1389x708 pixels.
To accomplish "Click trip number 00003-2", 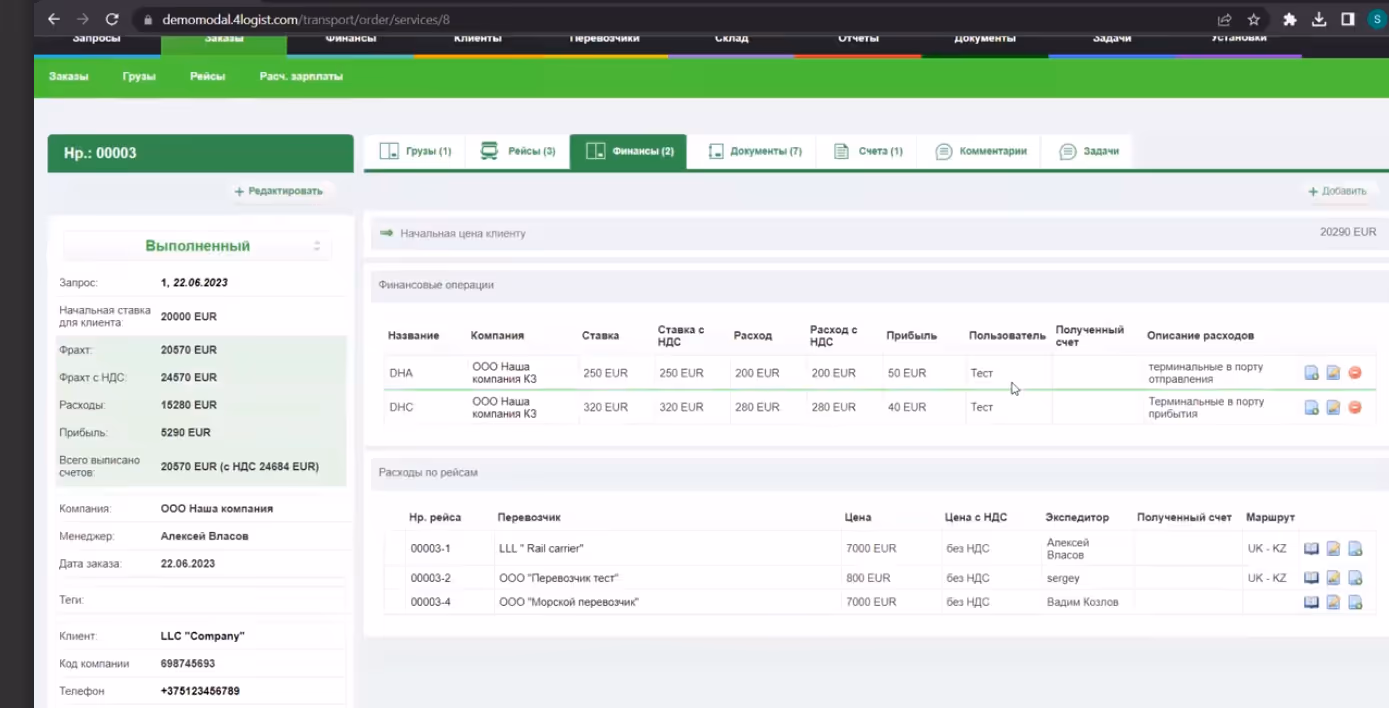I will (x=430, y=578).
